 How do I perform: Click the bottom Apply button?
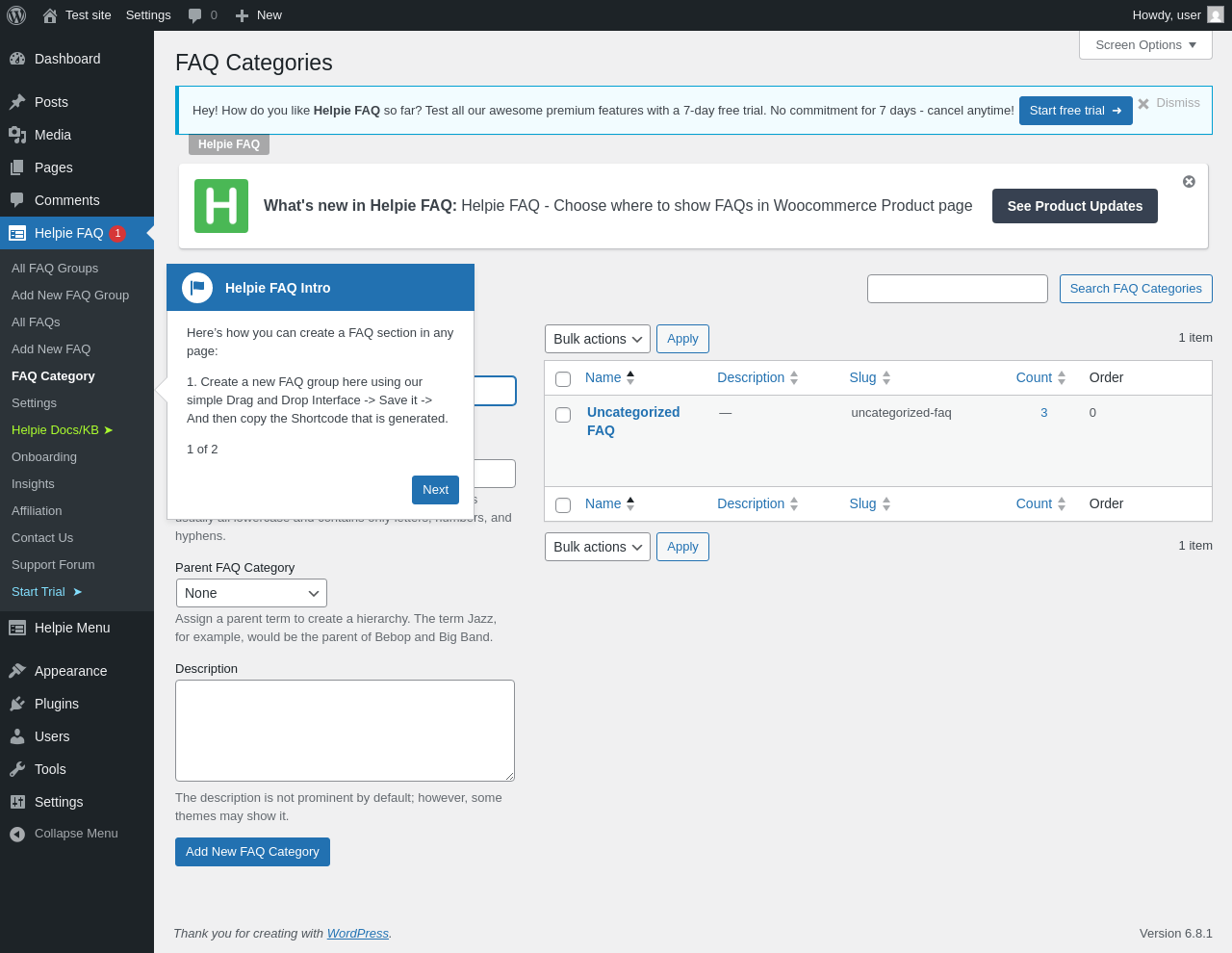click(x=682, y=547)
